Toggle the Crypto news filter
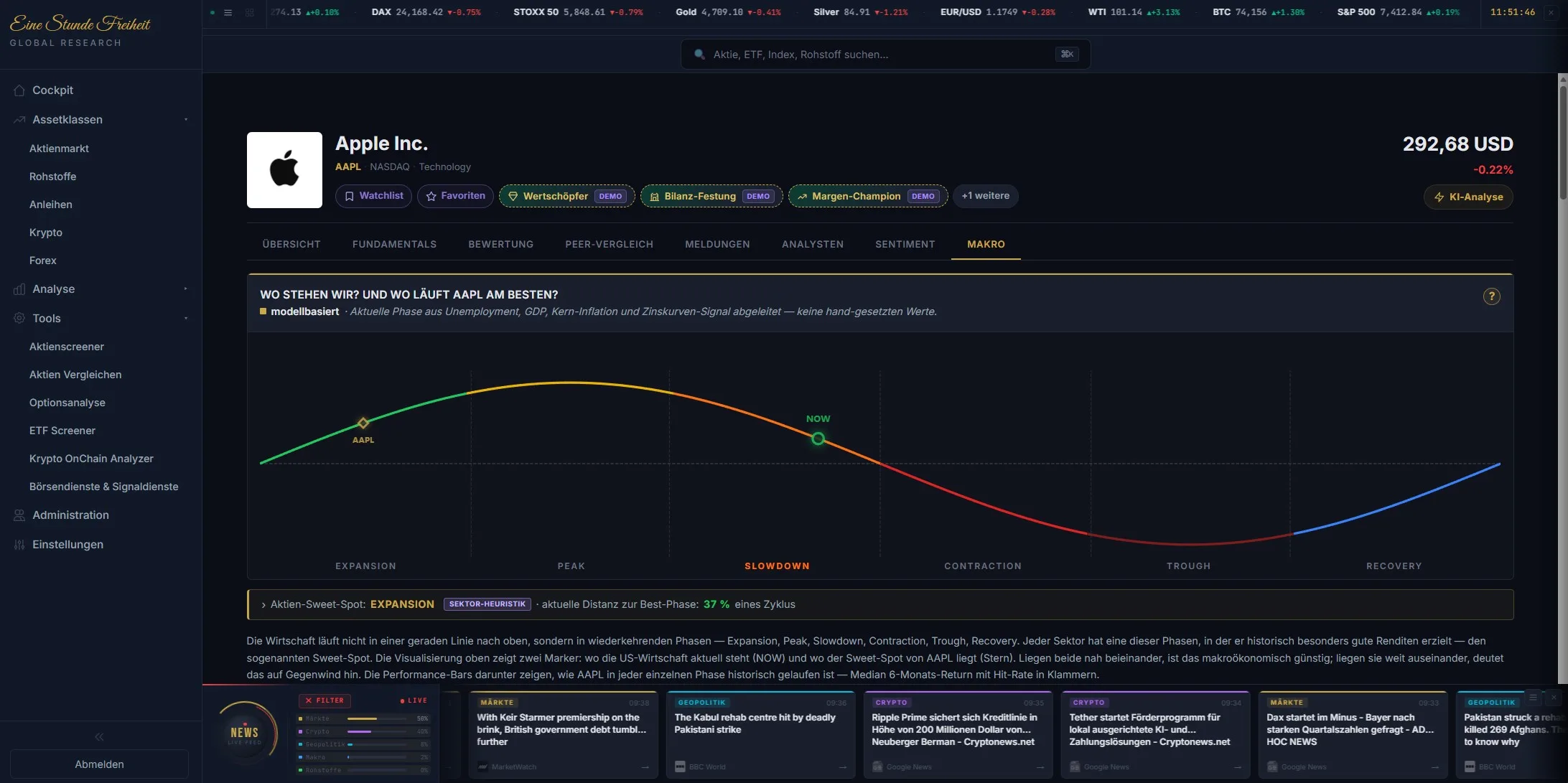The image size is (1568, 783). pos(363,731)
